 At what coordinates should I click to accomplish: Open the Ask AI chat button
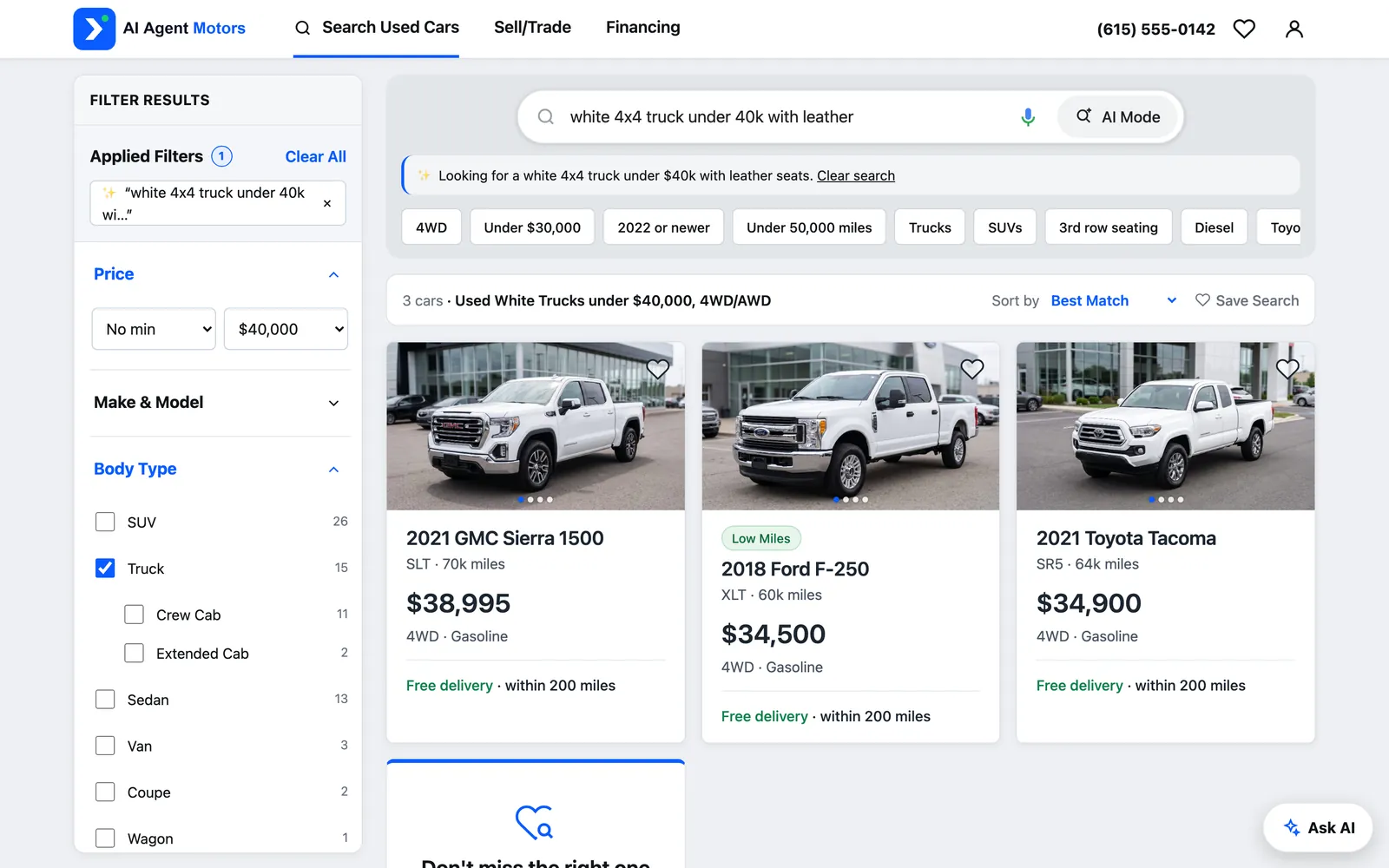pos(1318,828)
